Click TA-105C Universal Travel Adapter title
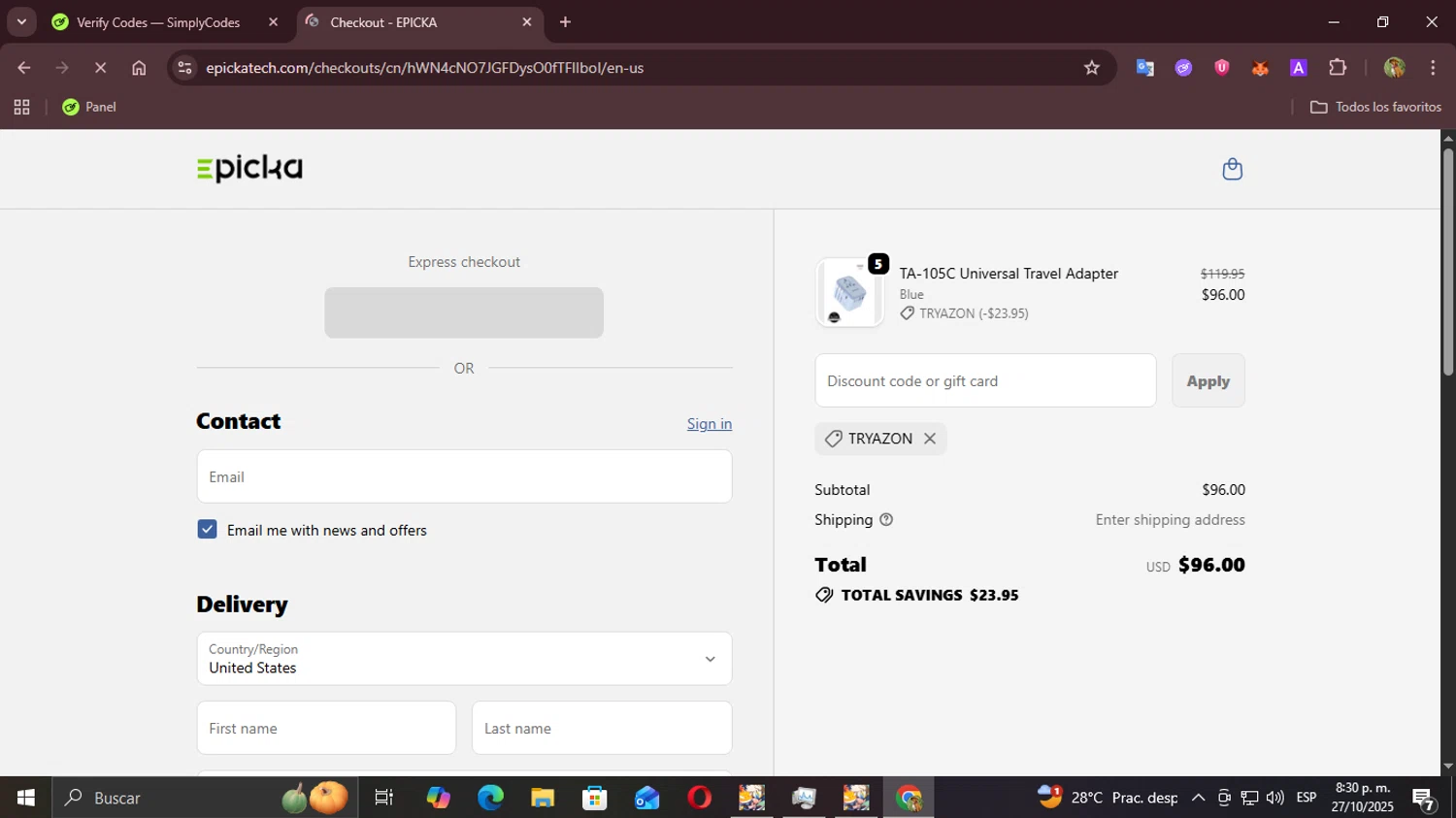The height and width of the screenshot is (818, 1456). (x=1009, y=274)
